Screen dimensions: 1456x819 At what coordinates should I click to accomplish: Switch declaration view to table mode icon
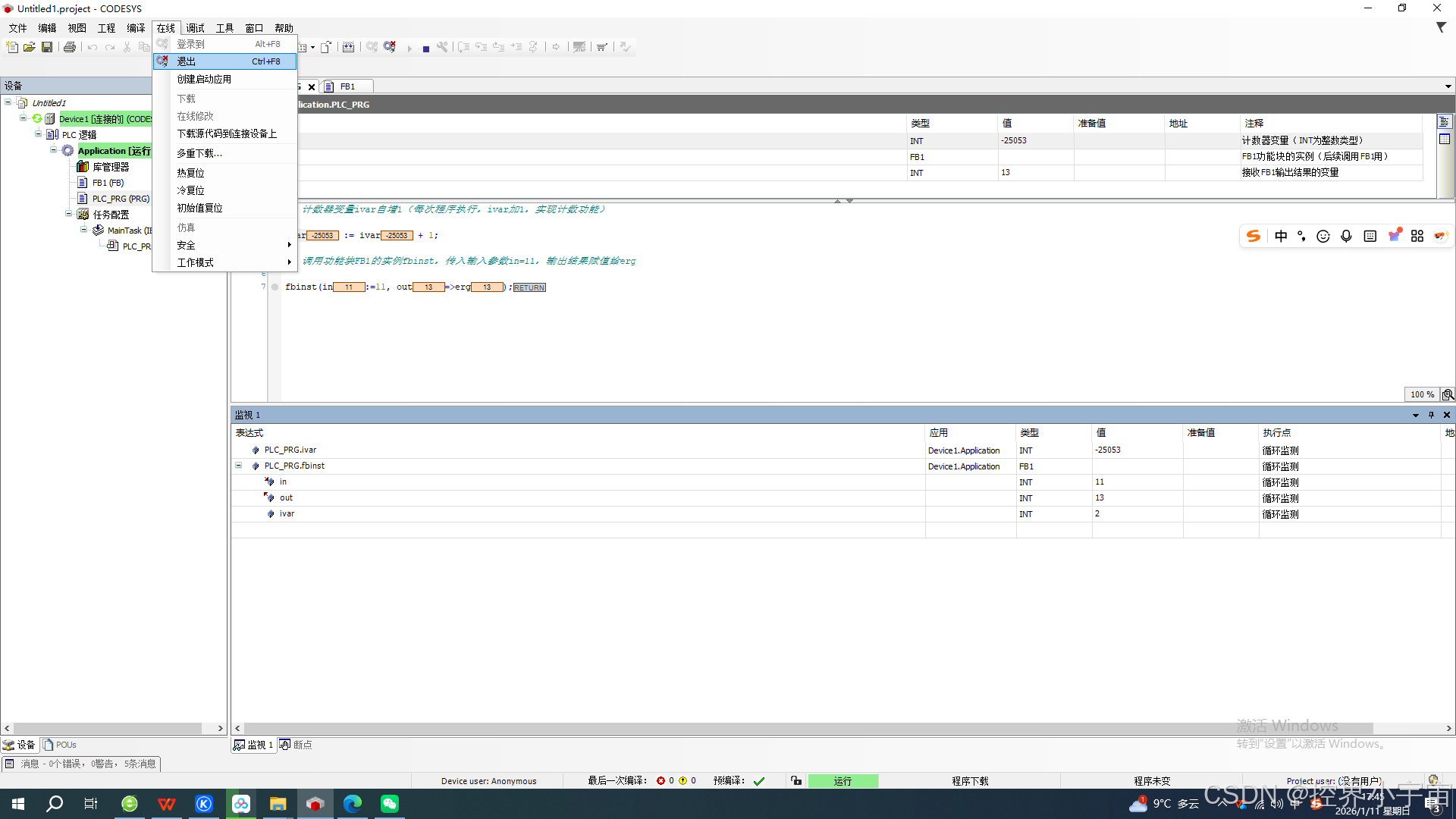click(x=1444, y=139)
